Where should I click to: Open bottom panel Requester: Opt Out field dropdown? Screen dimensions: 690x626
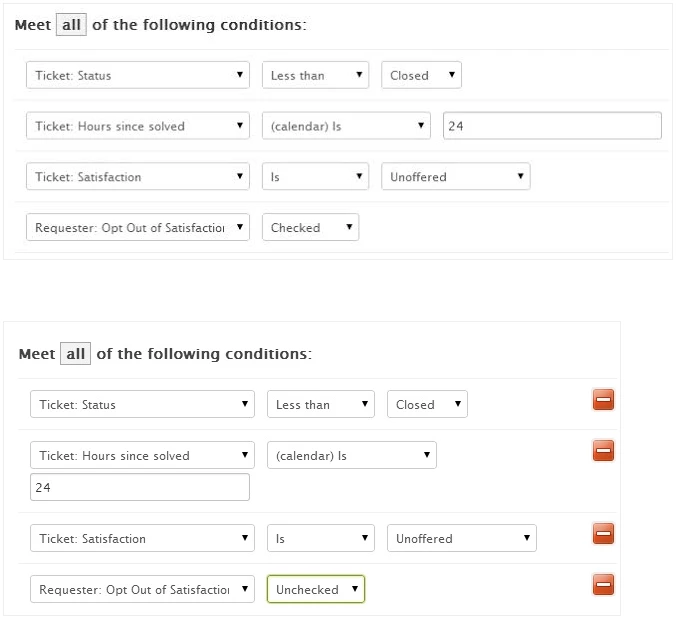(142, 590)
